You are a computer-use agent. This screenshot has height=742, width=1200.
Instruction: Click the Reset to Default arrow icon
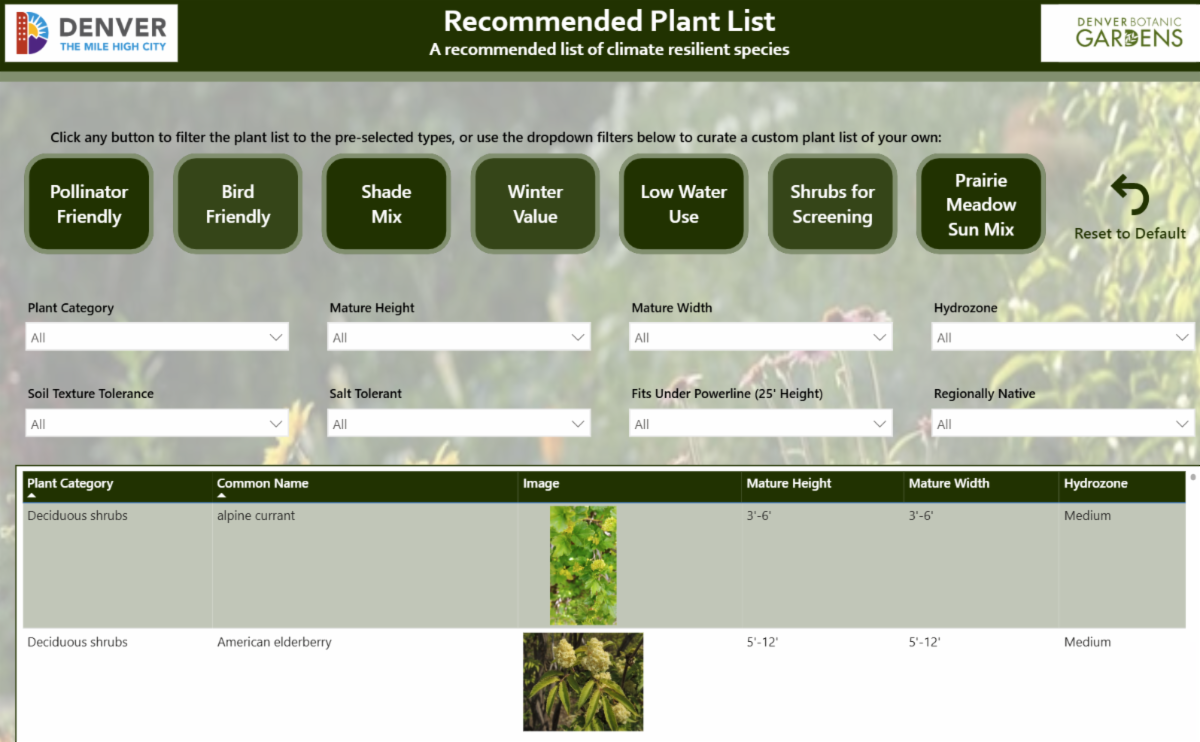(1130, 196)
